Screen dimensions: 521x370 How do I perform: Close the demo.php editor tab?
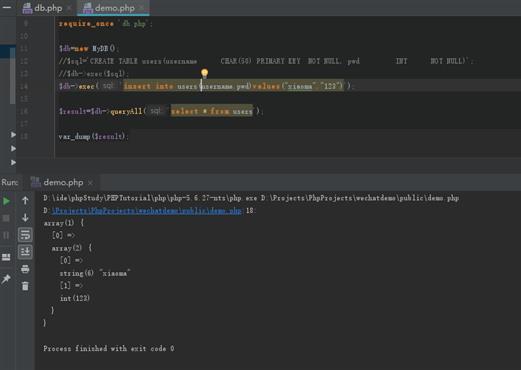tap(142, 7)
